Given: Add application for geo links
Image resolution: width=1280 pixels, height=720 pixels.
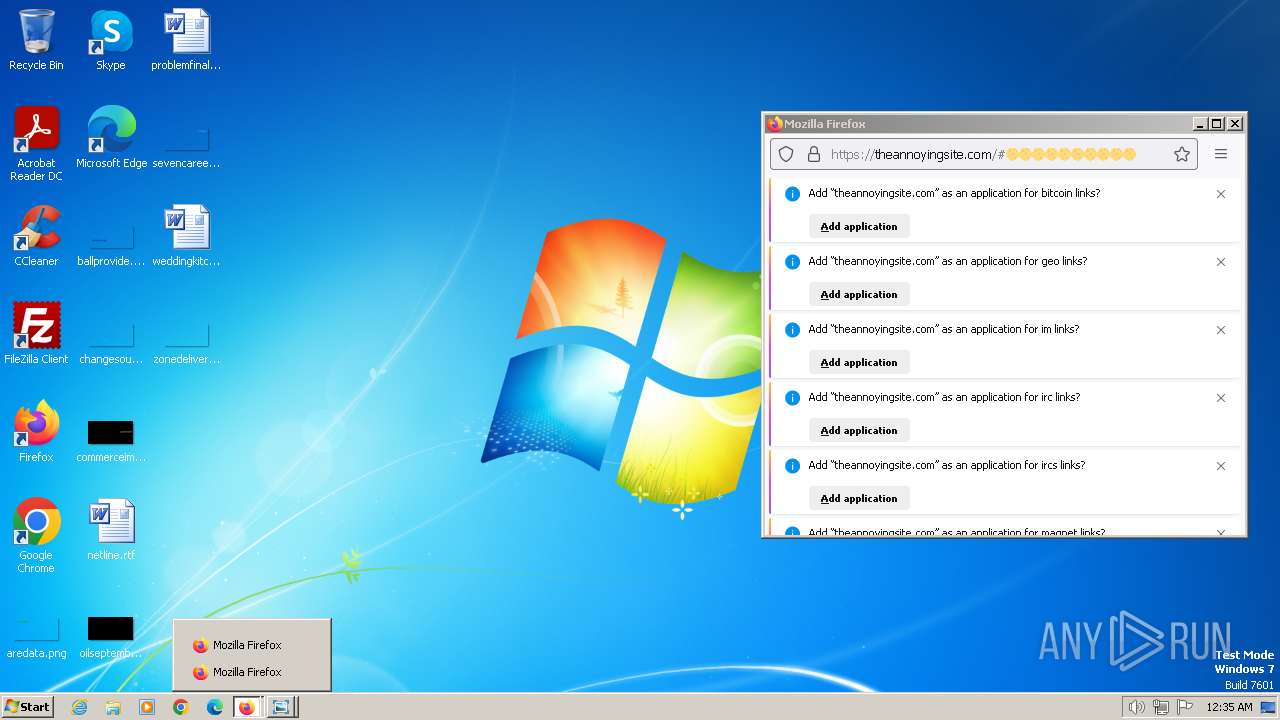Looking at the screenshot, I should tap(859, 294).
